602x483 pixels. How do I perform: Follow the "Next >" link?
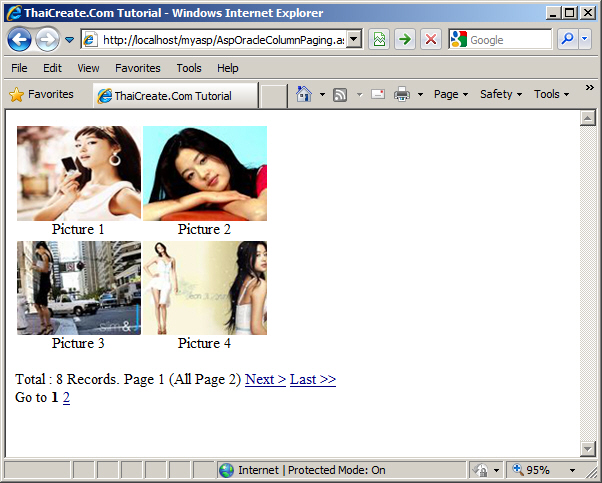coord(266,379)
